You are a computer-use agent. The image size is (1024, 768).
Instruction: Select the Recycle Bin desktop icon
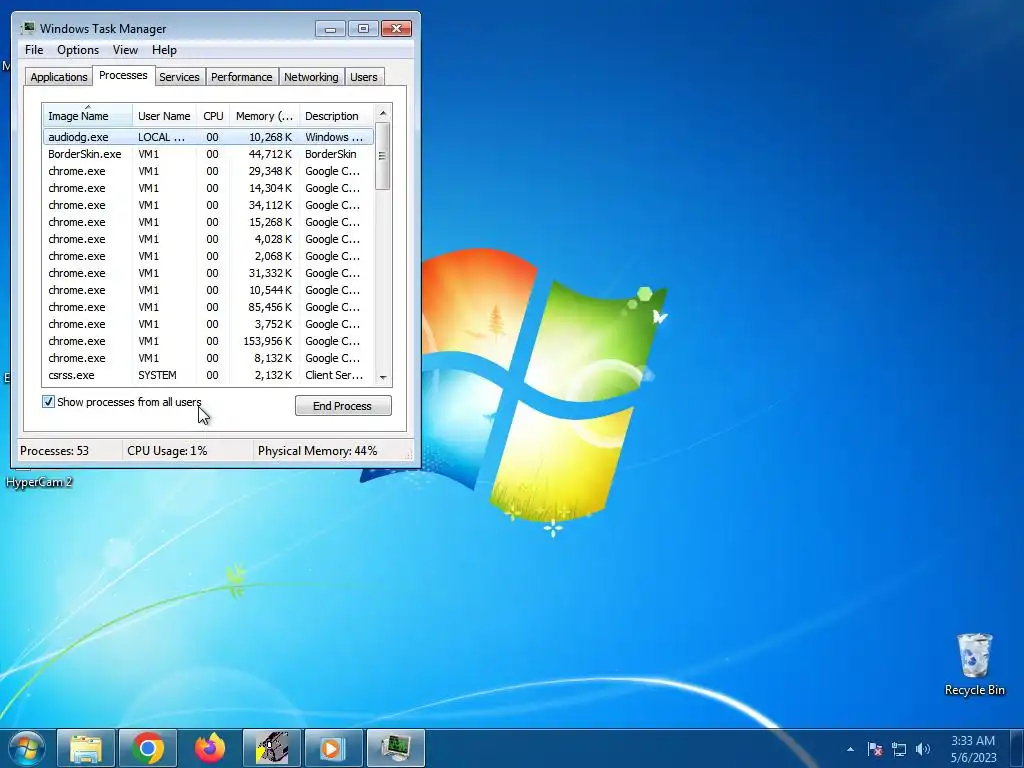[x=974, y=664]
